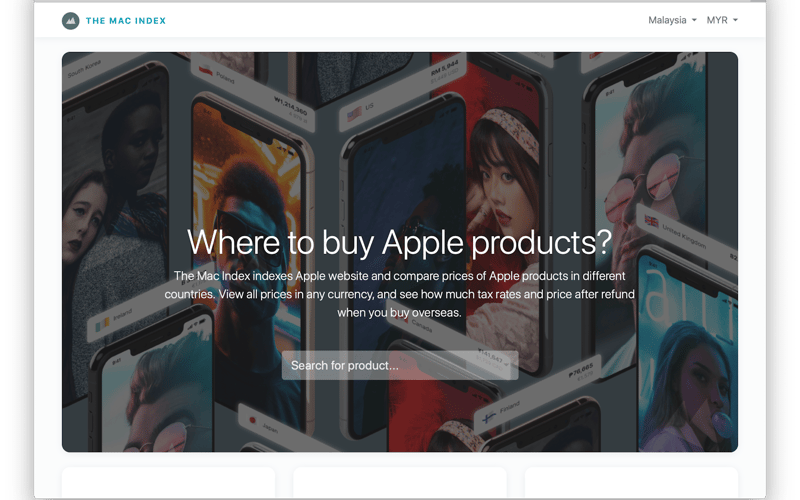Focus the Search for product field
This screenshot has width=800, height=500.
pyautogui.click(x=400, y=365)
